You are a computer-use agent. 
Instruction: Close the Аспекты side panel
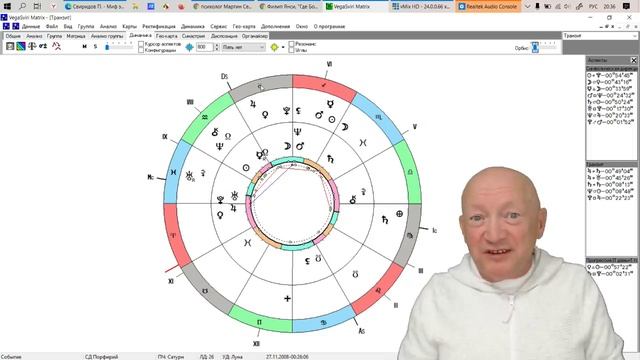pos(633,60)
